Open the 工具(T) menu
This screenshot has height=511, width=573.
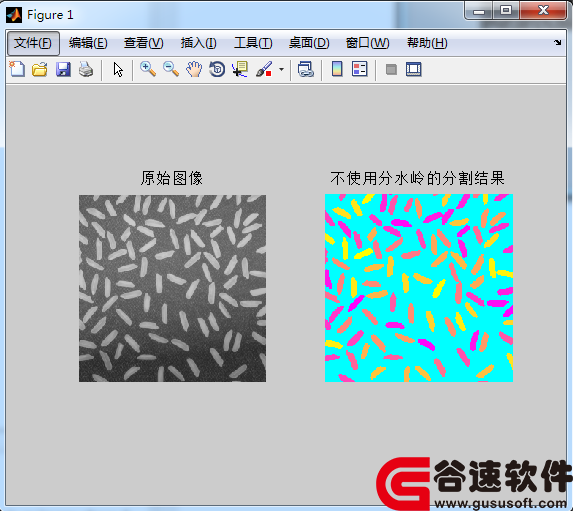point(253,43)
